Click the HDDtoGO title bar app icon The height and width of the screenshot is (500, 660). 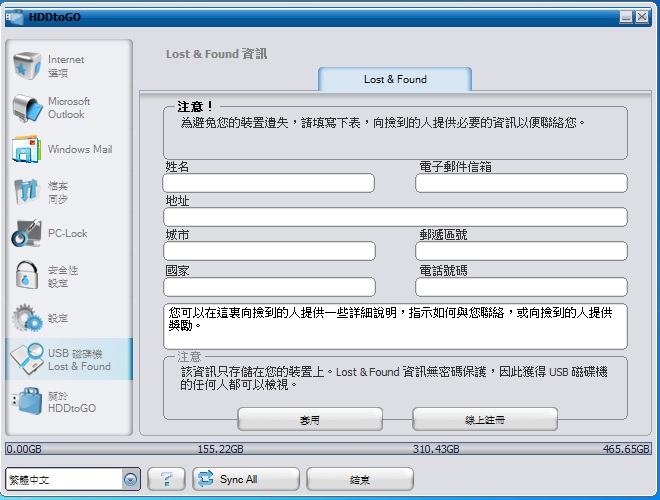15,17
